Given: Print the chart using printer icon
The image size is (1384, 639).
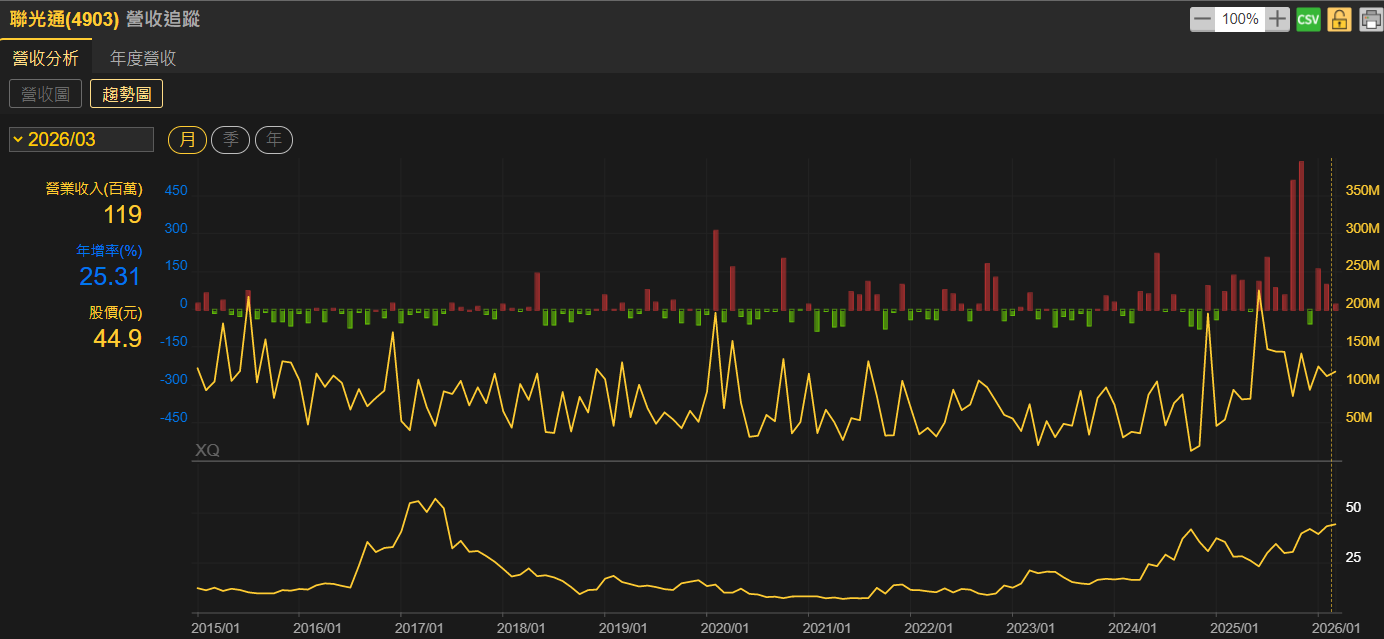Looking at the screenshot, I should [x=1369, y=19].
